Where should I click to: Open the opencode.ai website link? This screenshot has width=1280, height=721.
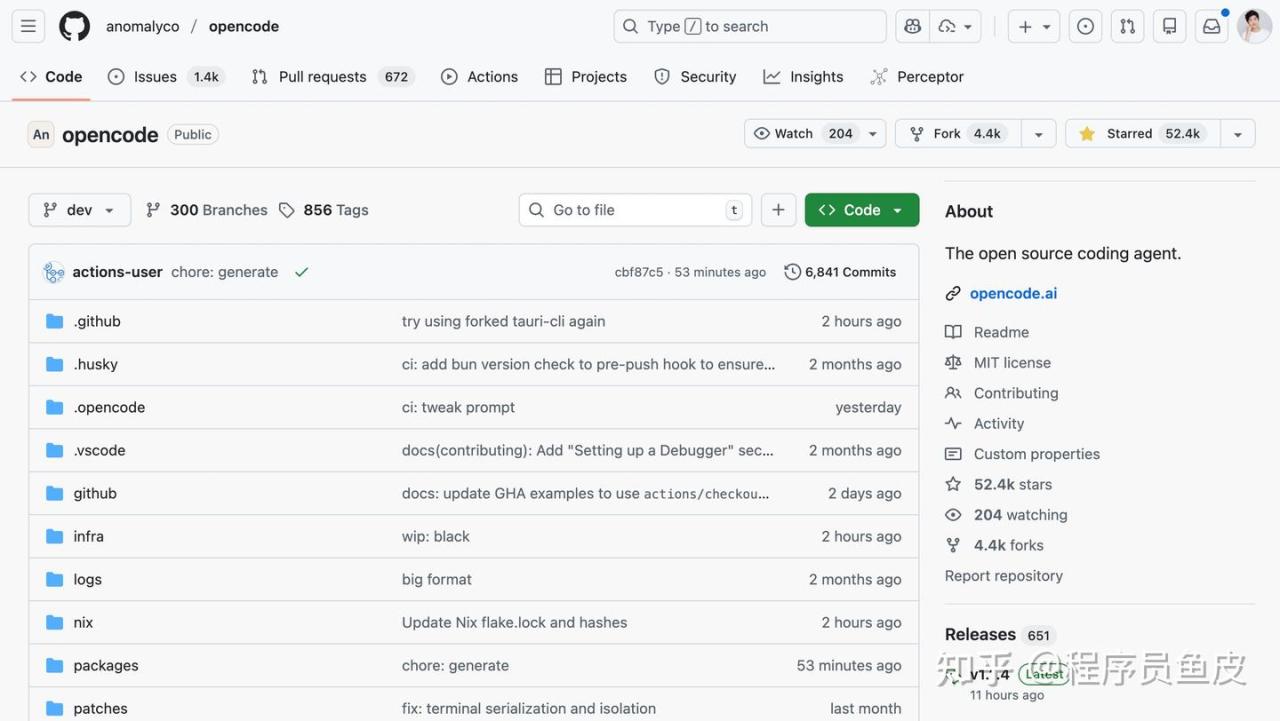pyautogui.click(x=1013, y=293)
